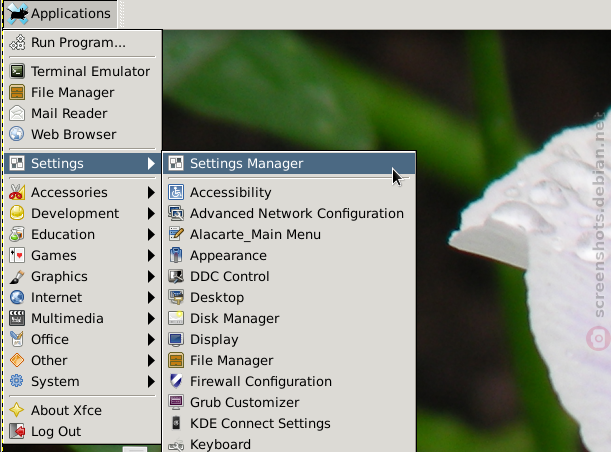The height and width of the screenshot is (452, 611).
Task: Click the "Advanced Network Configuration" label
Action: [297, 213]
